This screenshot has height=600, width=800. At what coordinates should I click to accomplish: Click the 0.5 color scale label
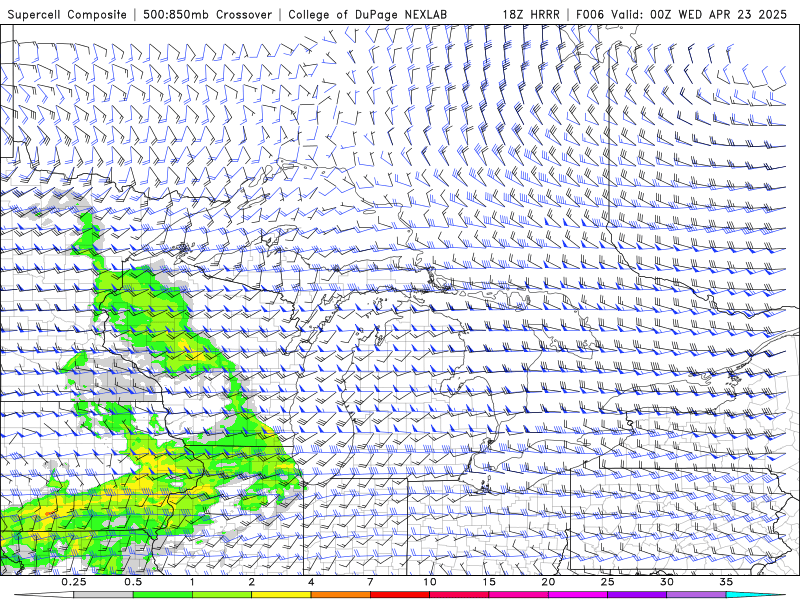point(133,582)
